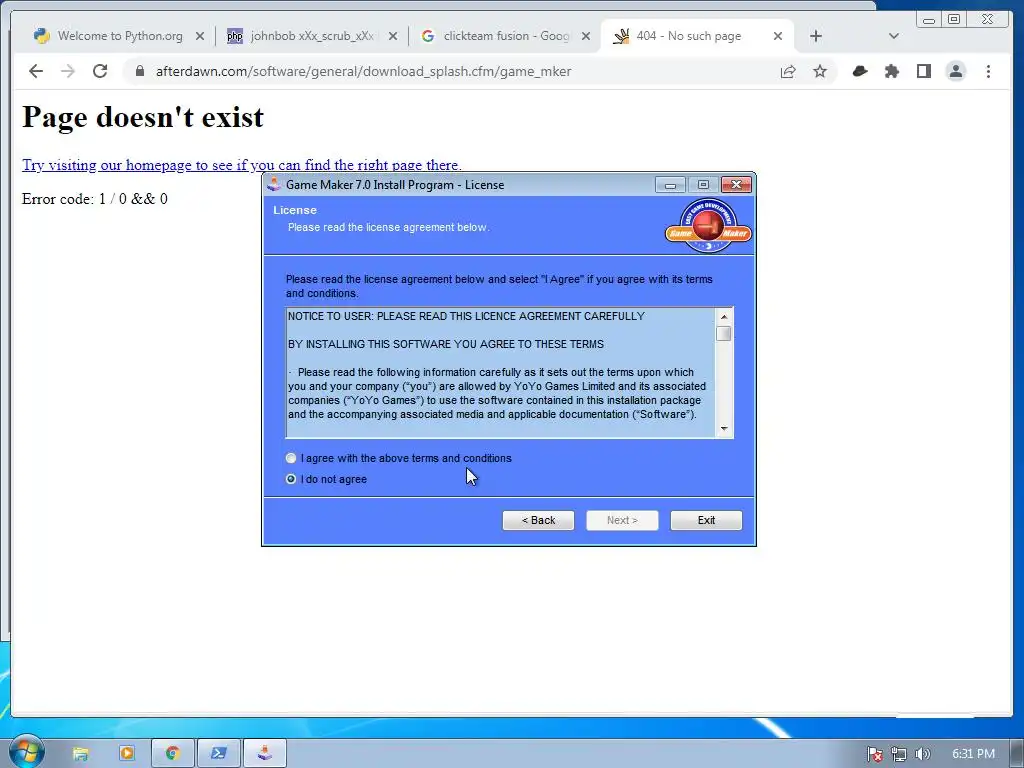Viewport: 1024px width, 768px height.
Task: Click the Python favicon on first tab
Action: pyautogui.click(x=42, y=36)
